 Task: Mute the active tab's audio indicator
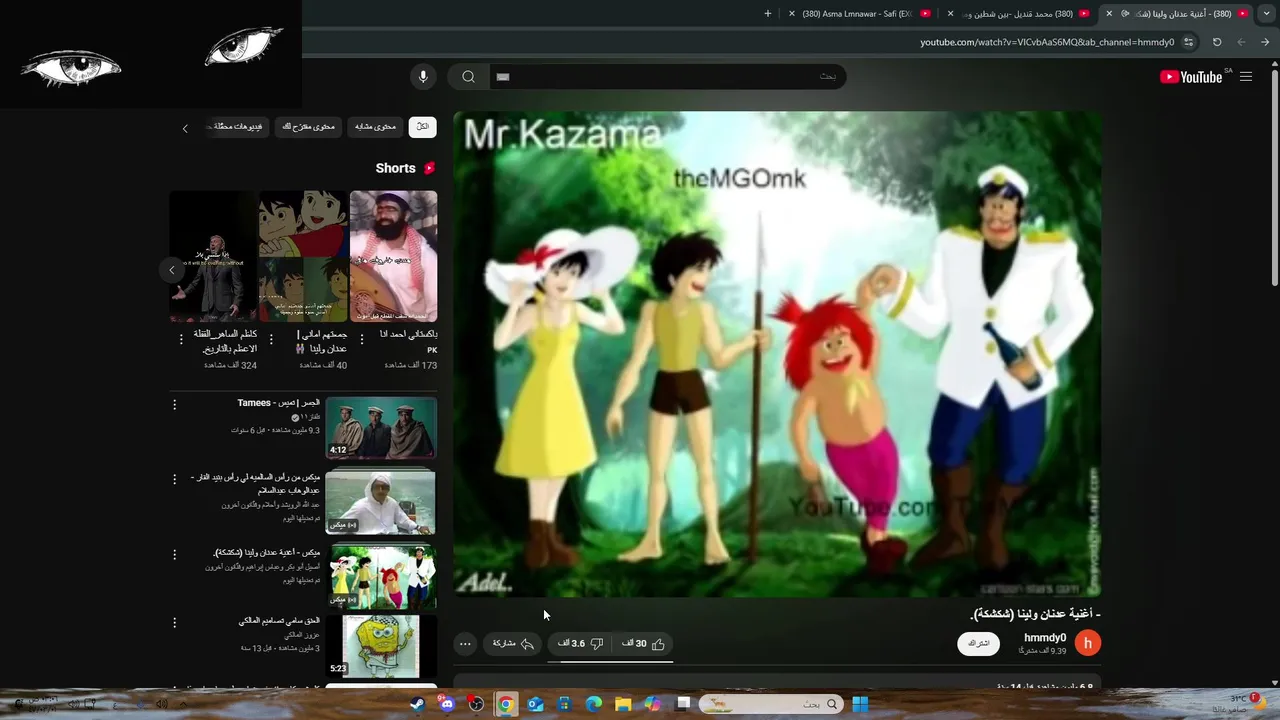click(1125, 14)
